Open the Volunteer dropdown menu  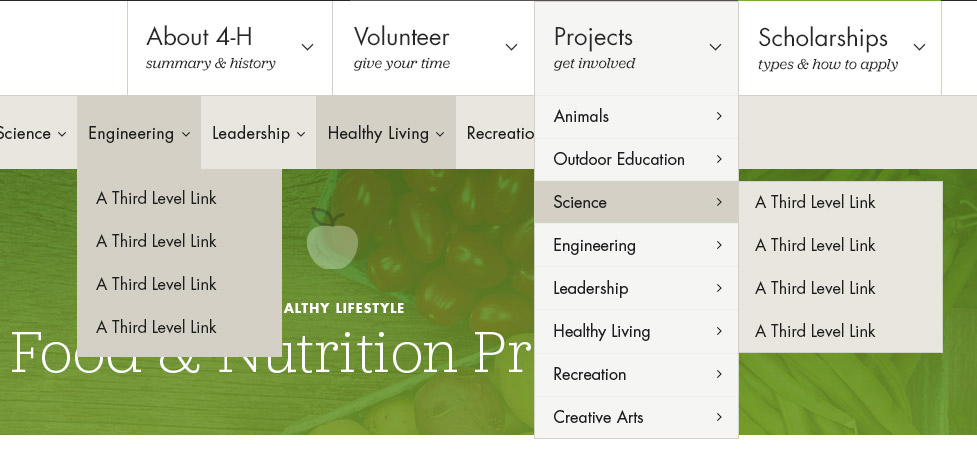(512, 47)
